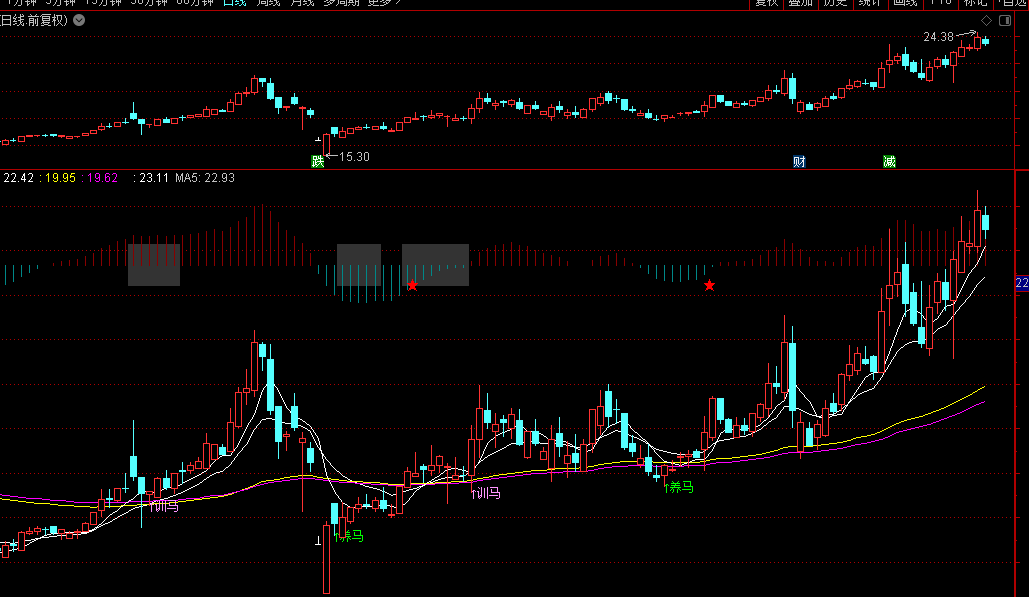This screenshot has width=1029, height=597.
Task: Click the blue price tag on right axis
Action: (x=1022, y=284)
